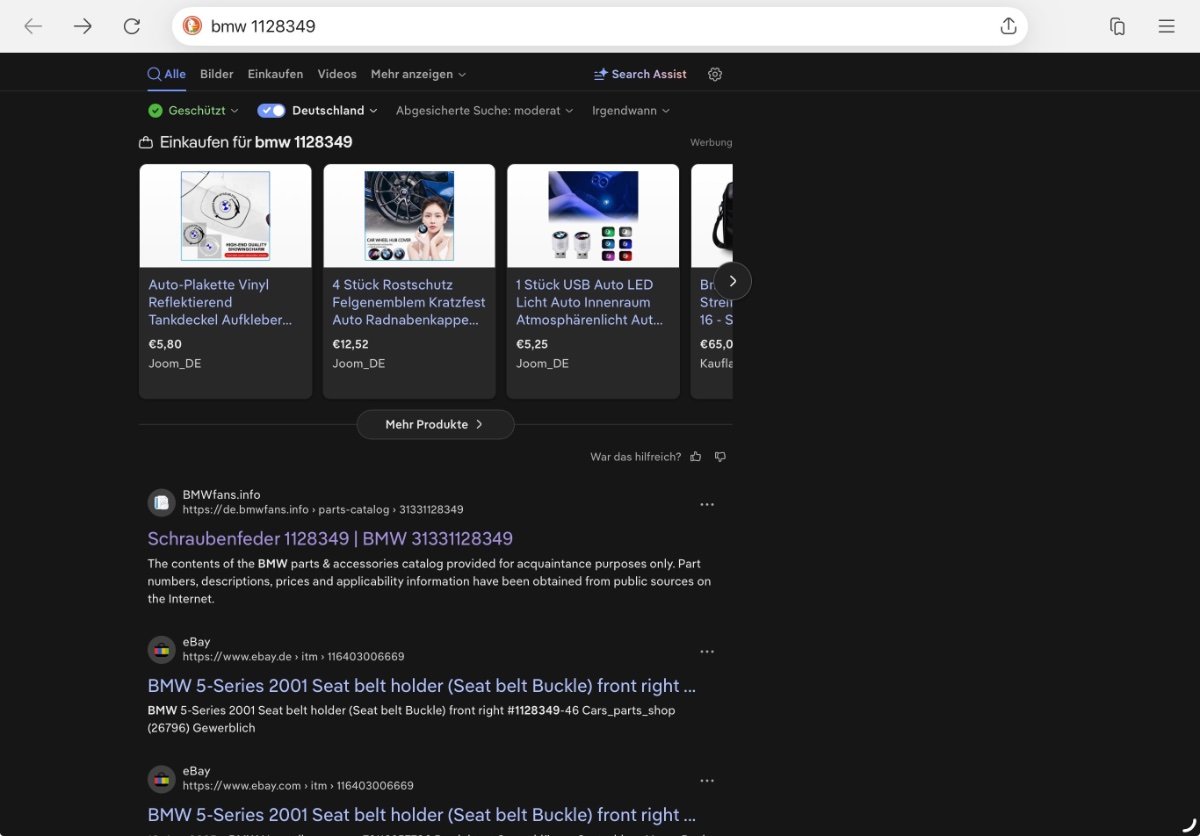Click the Mehr Produkte button

click(x=435, y=424)
